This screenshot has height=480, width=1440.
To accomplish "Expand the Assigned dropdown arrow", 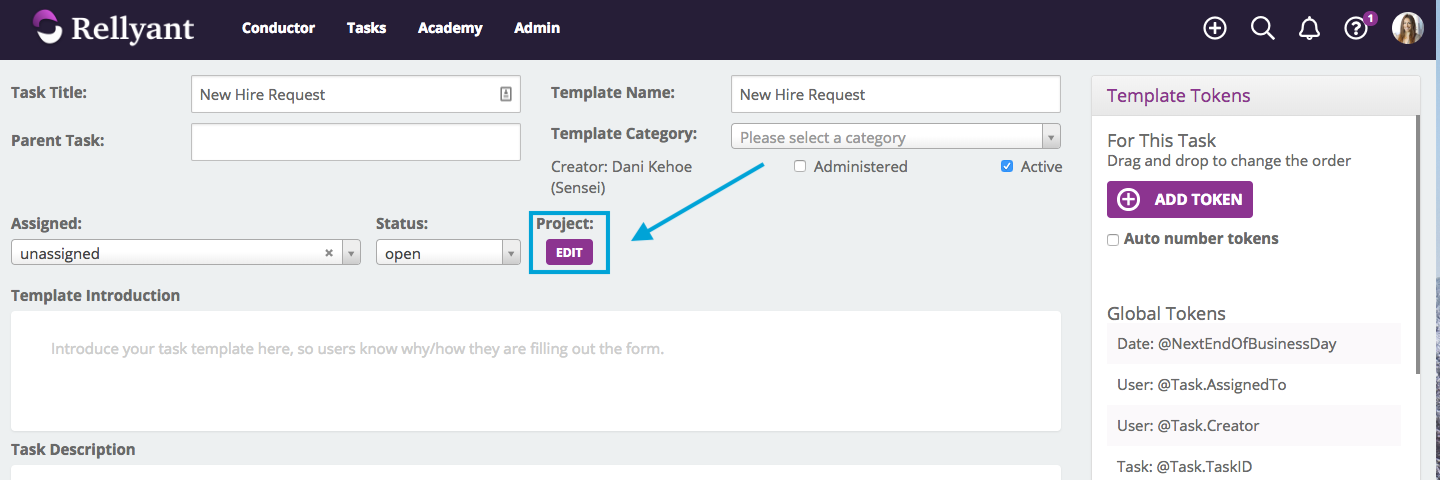I will point(351,254).
